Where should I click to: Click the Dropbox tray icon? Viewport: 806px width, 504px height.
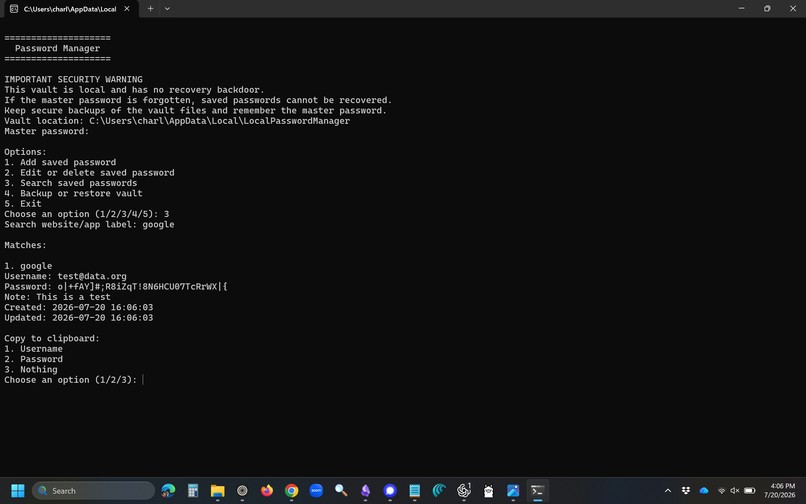pyautogui.click(x=686, y=491)
